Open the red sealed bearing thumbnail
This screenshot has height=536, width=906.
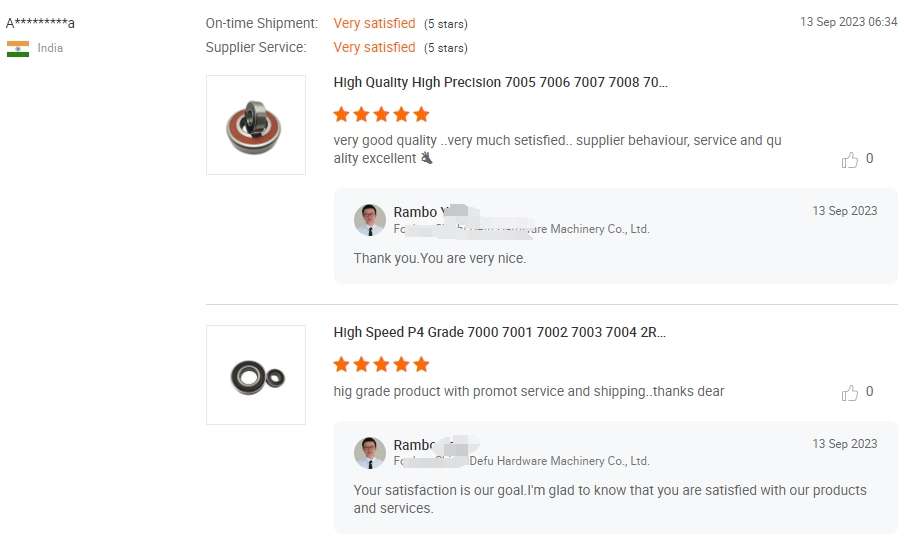pyautogui.click(x=256, y=125)
